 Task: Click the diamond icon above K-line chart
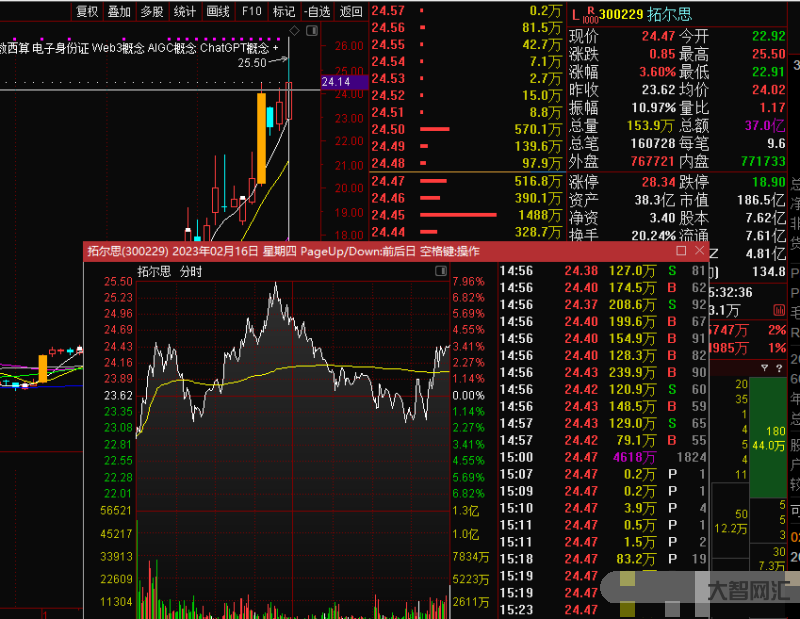click(x=295, y=33)
